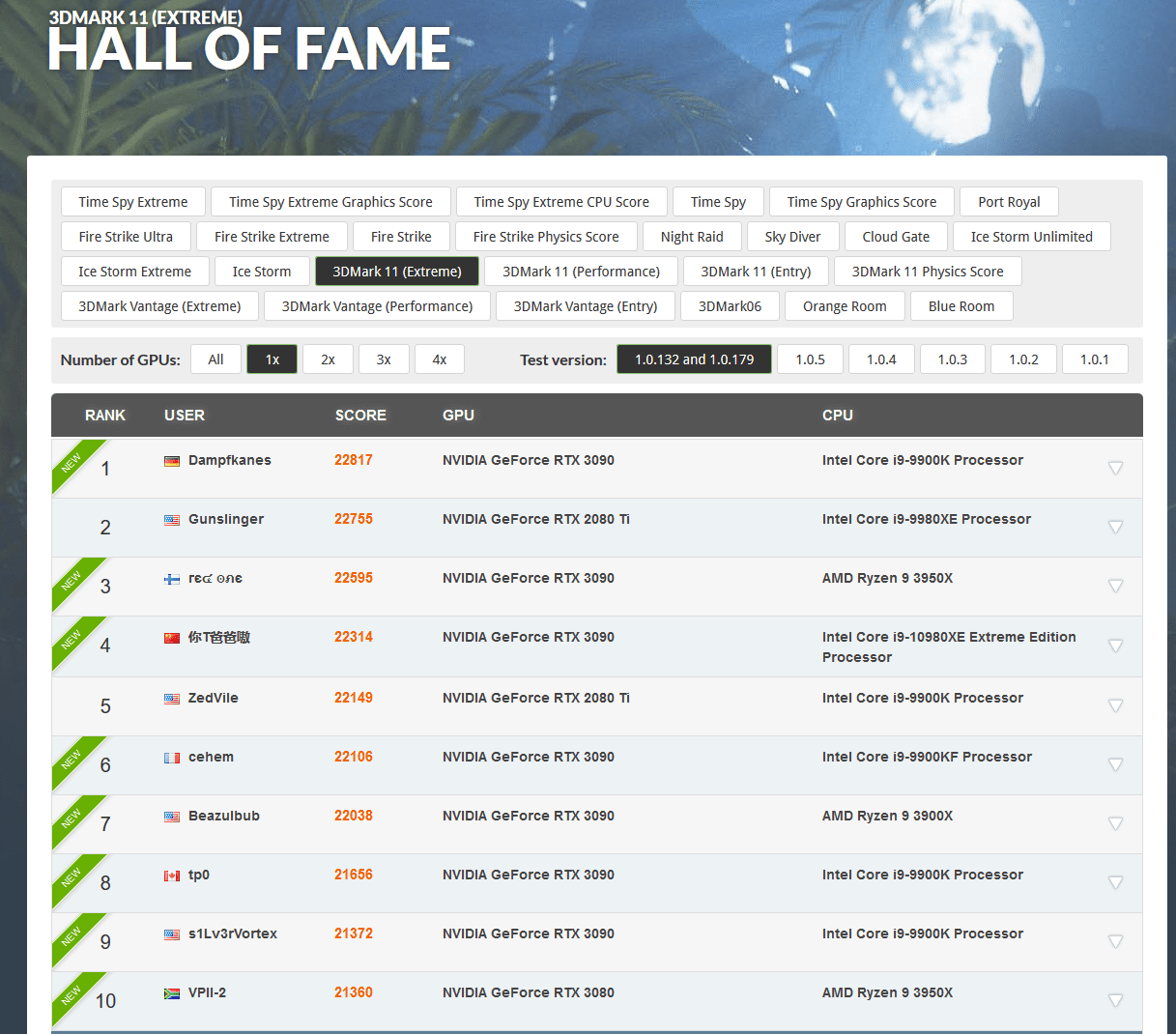Screen dimensions: 1176x1034
Task: Click the Chinese flag icon in rank 4 row
Action: point(172,638)
